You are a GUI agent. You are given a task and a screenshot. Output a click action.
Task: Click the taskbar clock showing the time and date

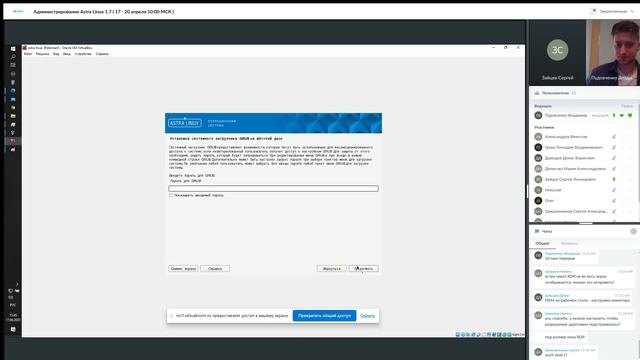pos(13,317)
